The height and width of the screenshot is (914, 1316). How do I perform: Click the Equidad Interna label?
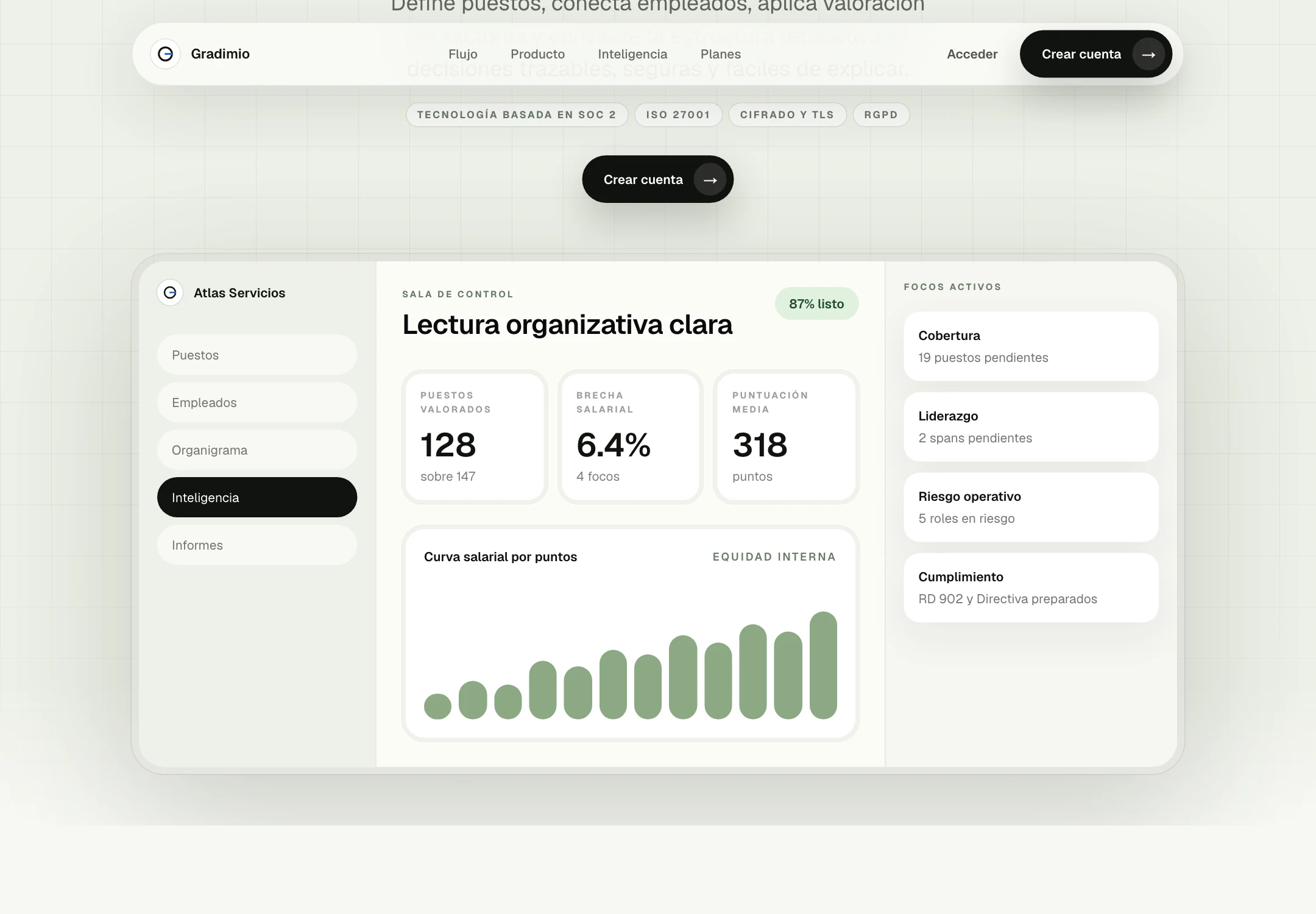(x=774, y=557)
